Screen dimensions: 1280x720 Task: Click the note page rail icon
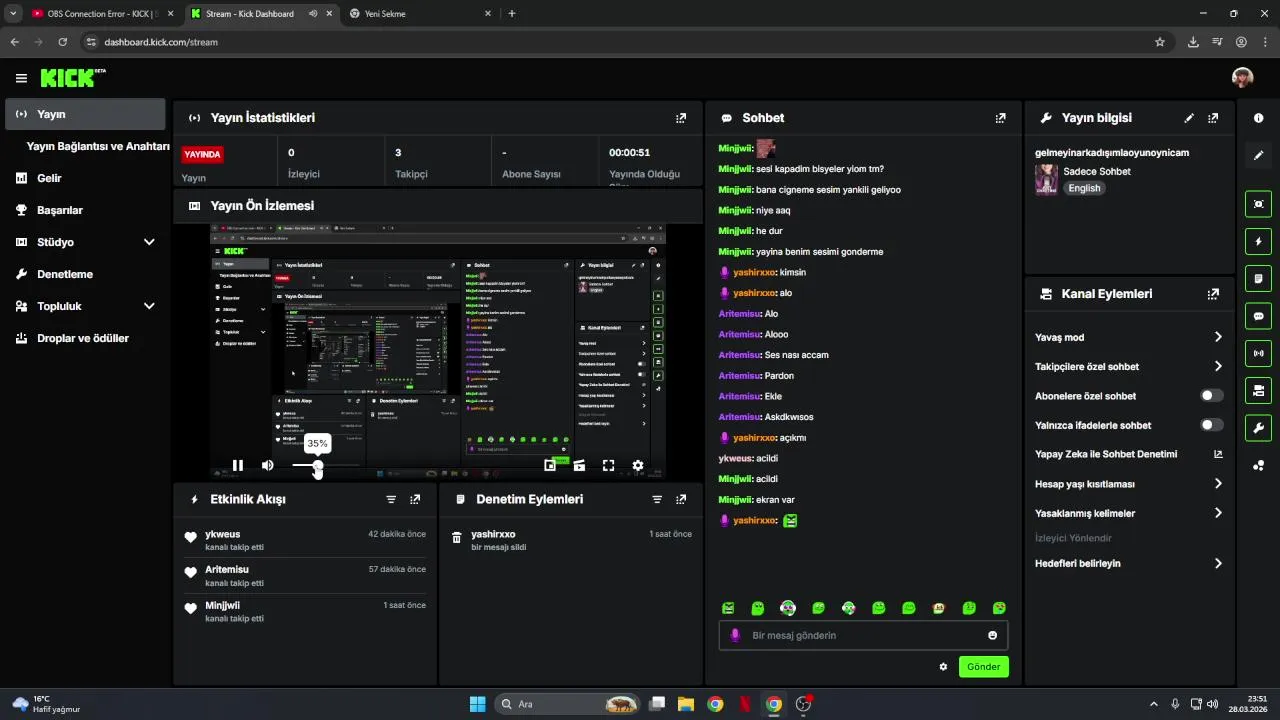click(1258, 278)
